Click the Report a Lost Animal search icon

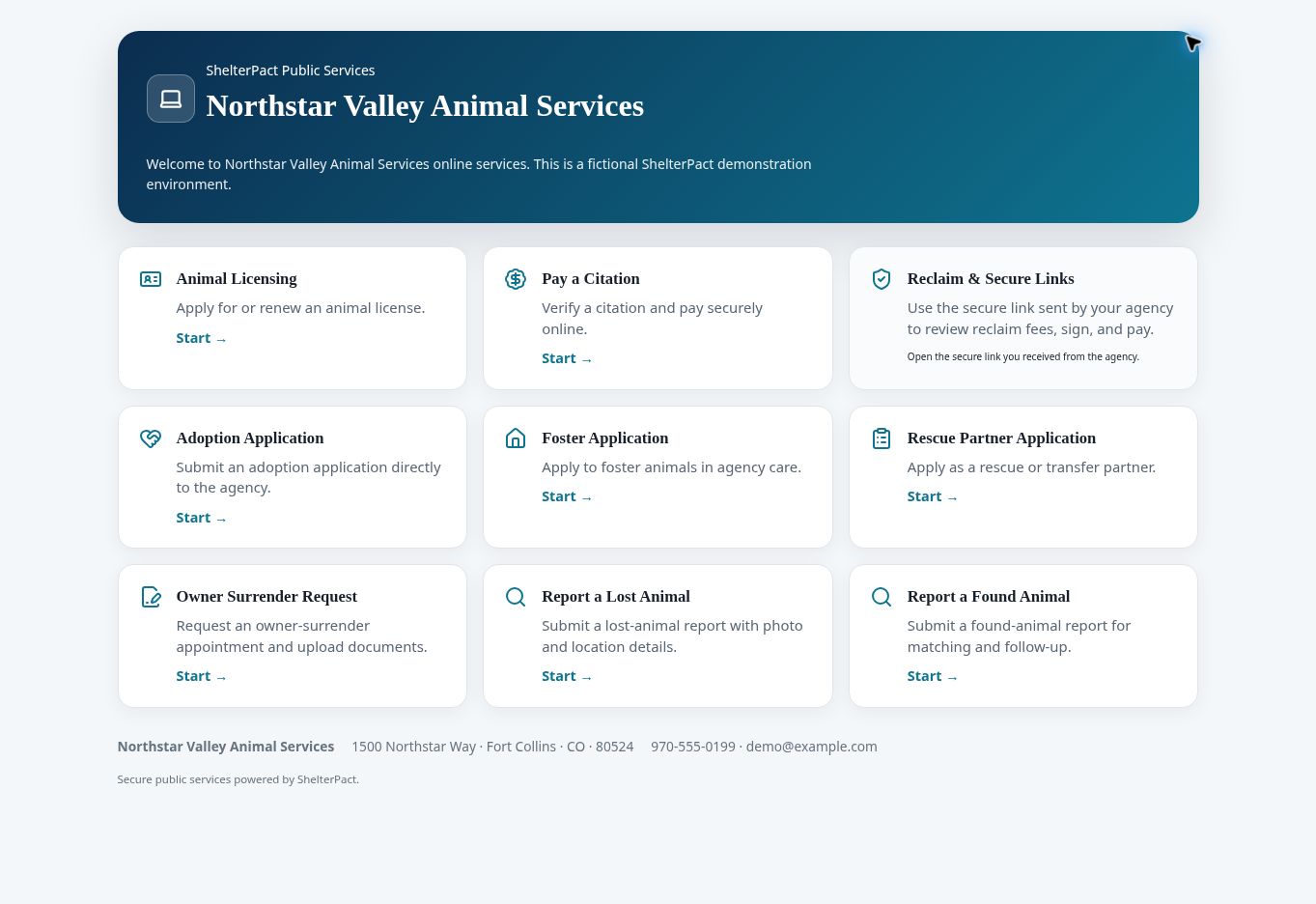pyautogui.click(x=516, y=597)
